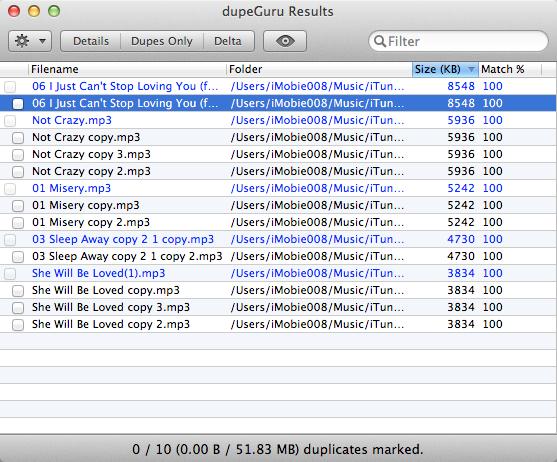Click the duplicates marked status text
This screenshot has height=462, width=557.
[x=278, y=450]
